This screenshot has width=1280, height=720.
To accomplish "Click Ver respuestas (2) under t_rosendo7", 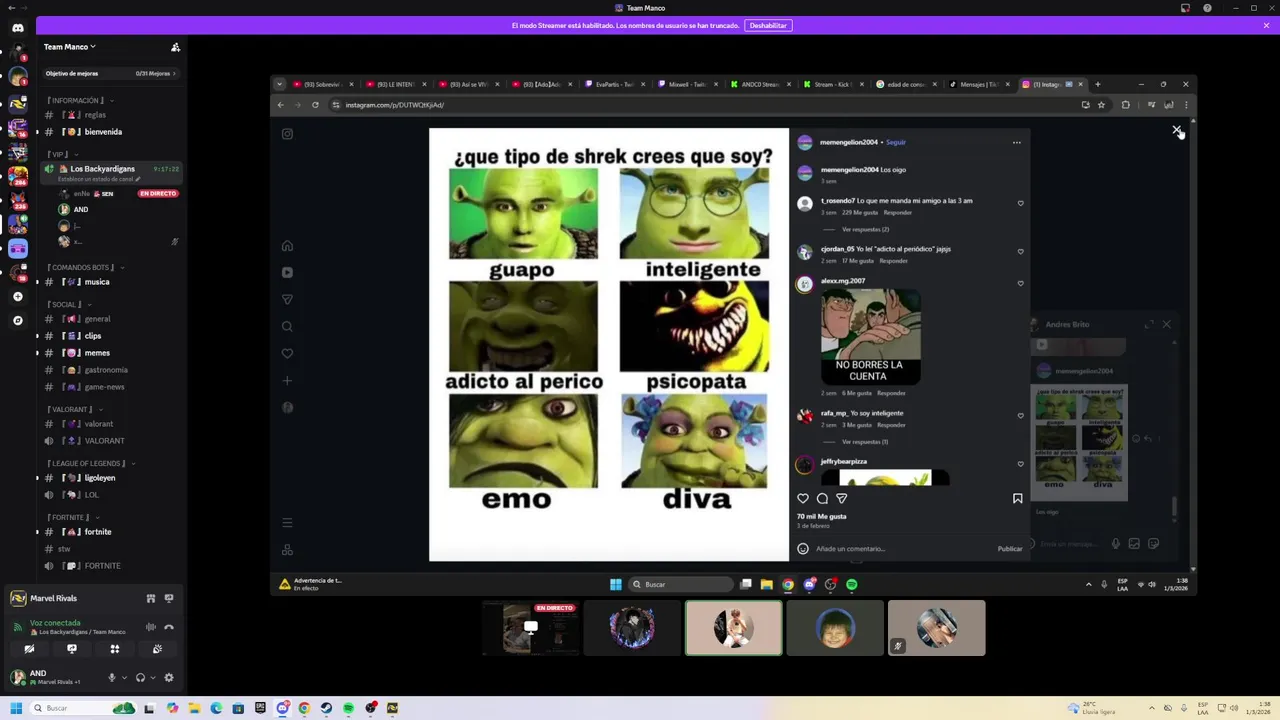I will [865, 229].
